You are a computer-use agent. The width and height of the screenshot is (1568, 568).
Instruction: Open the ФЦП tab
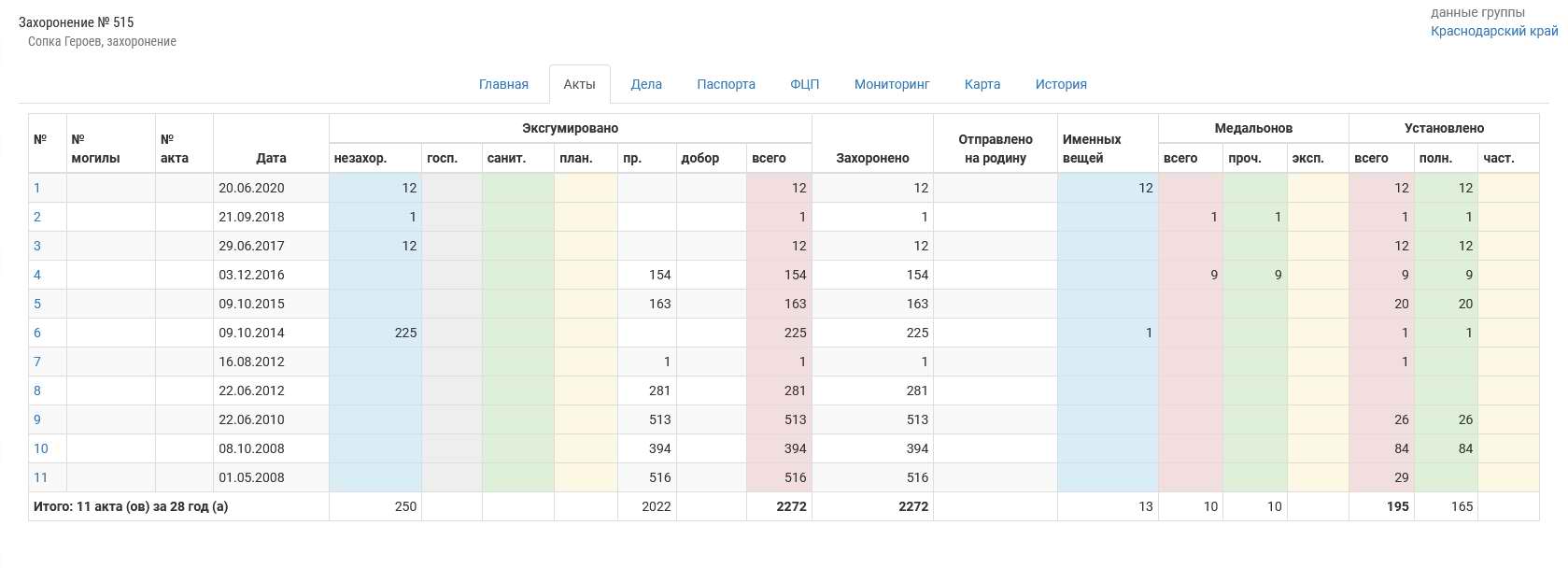coord(804,84)
